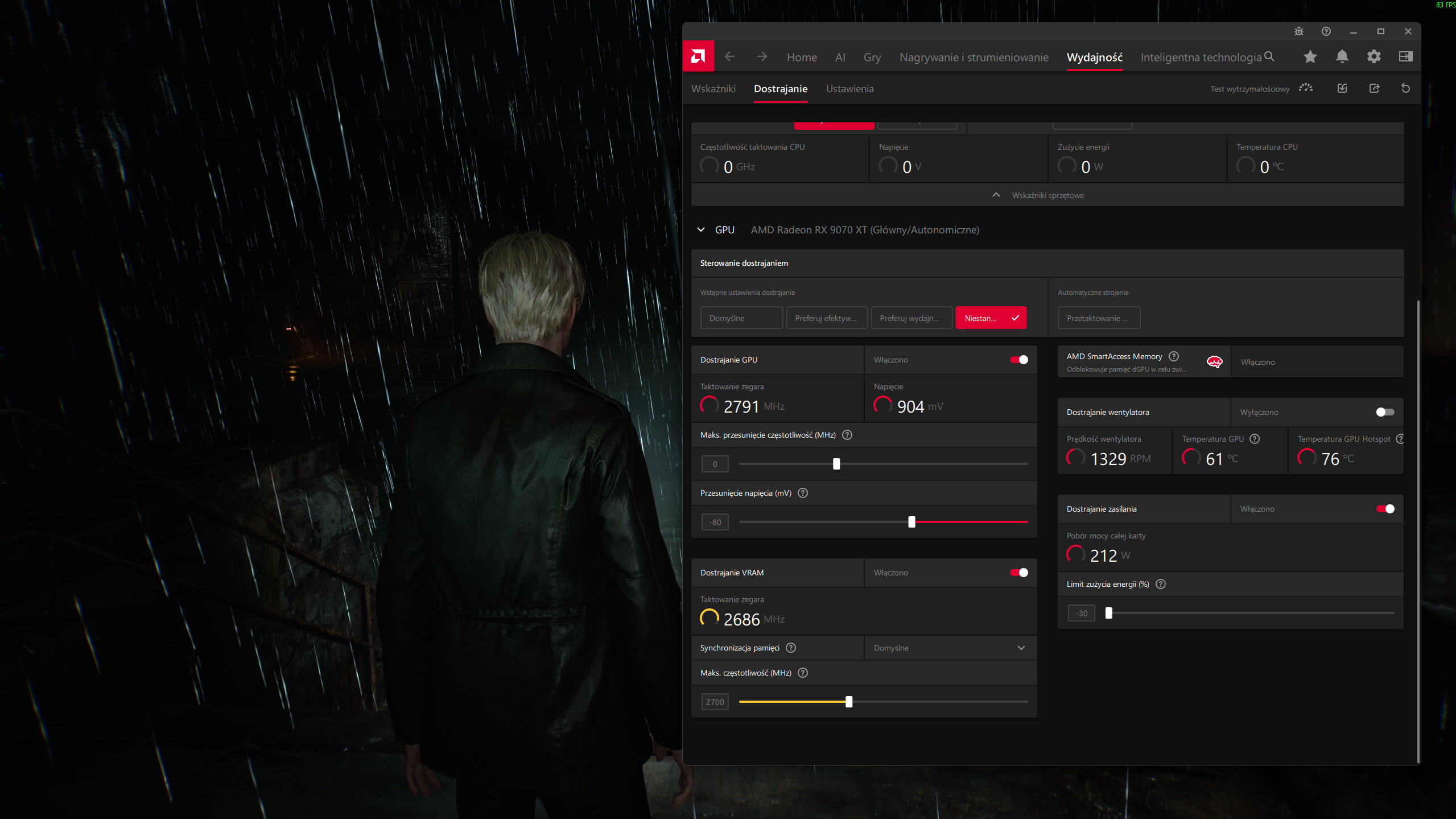Select the Preferuj efektywność preset
1456x819 pixels.
coord(827,318)
